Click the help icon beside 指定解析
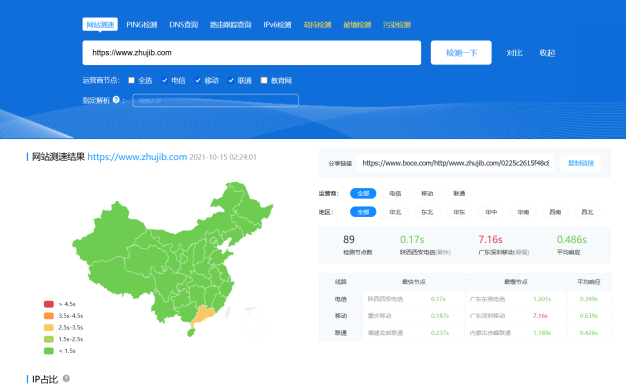Image resolution: width=626 pixels, height=386 pixels. (116, 99)
